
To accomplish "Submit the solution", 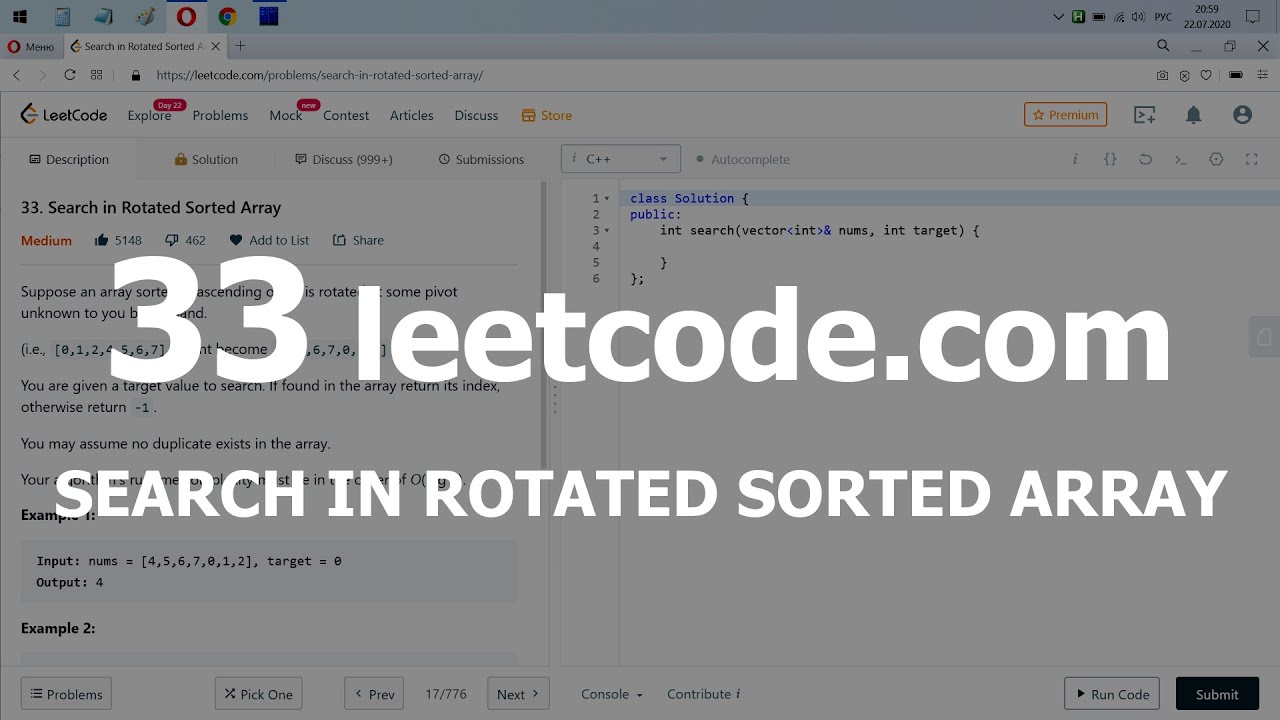I will 1217,694.
